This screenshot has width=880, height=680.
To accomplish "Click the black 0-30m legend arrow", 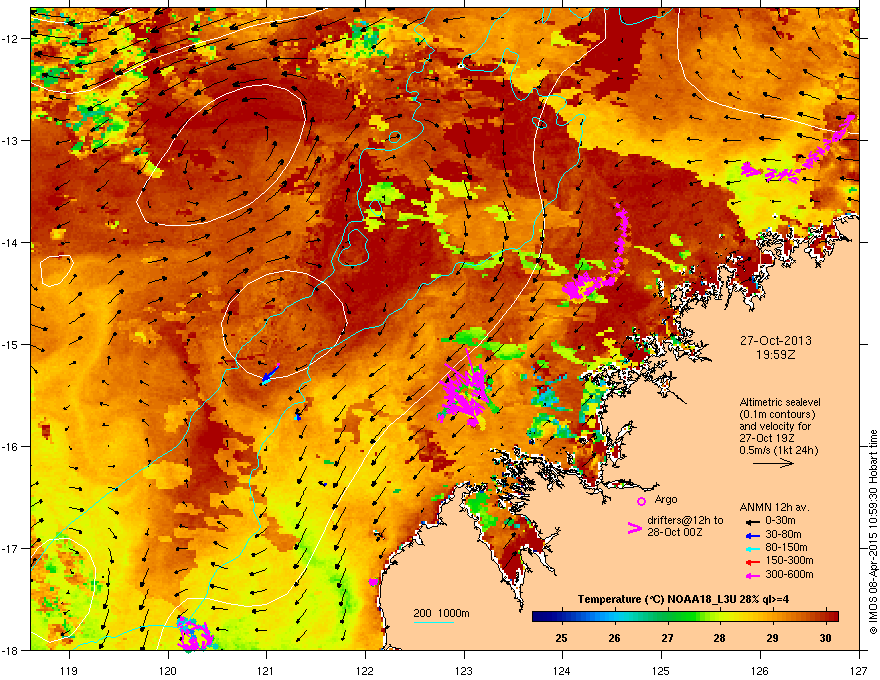I will point(752,521).
